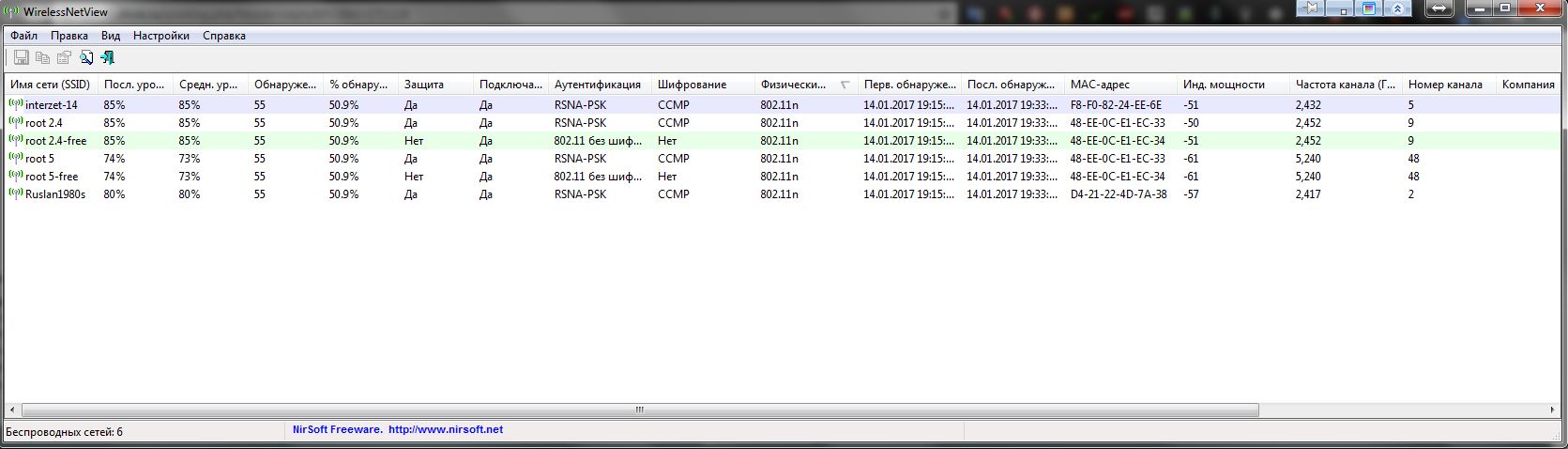Click MAC address F8-F0-82-24-EE-6E
The height and width of the screenshot is (449, 1568).
pos(1116,104)
